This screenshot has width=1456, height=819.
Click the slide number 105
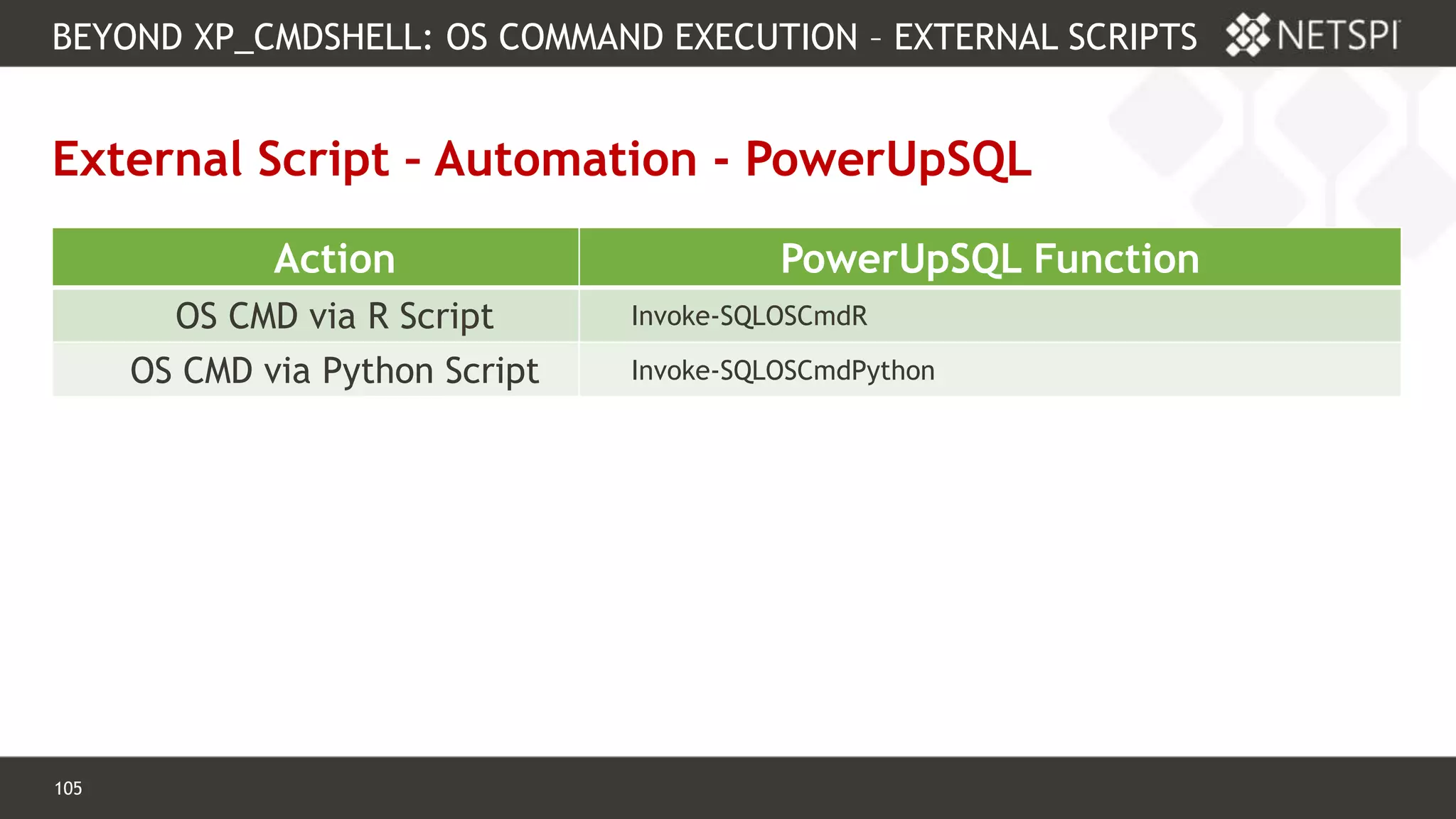click(x=68, y=788)
